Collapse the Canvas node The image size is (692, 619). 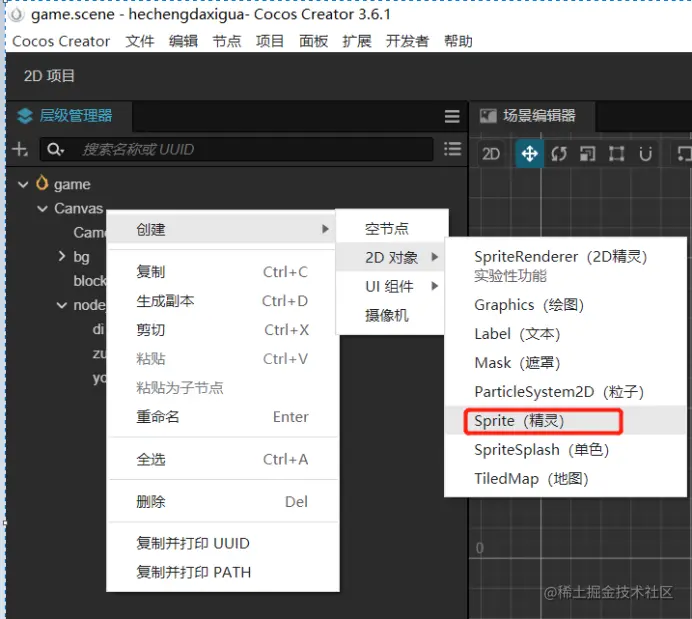pos(42,209)
